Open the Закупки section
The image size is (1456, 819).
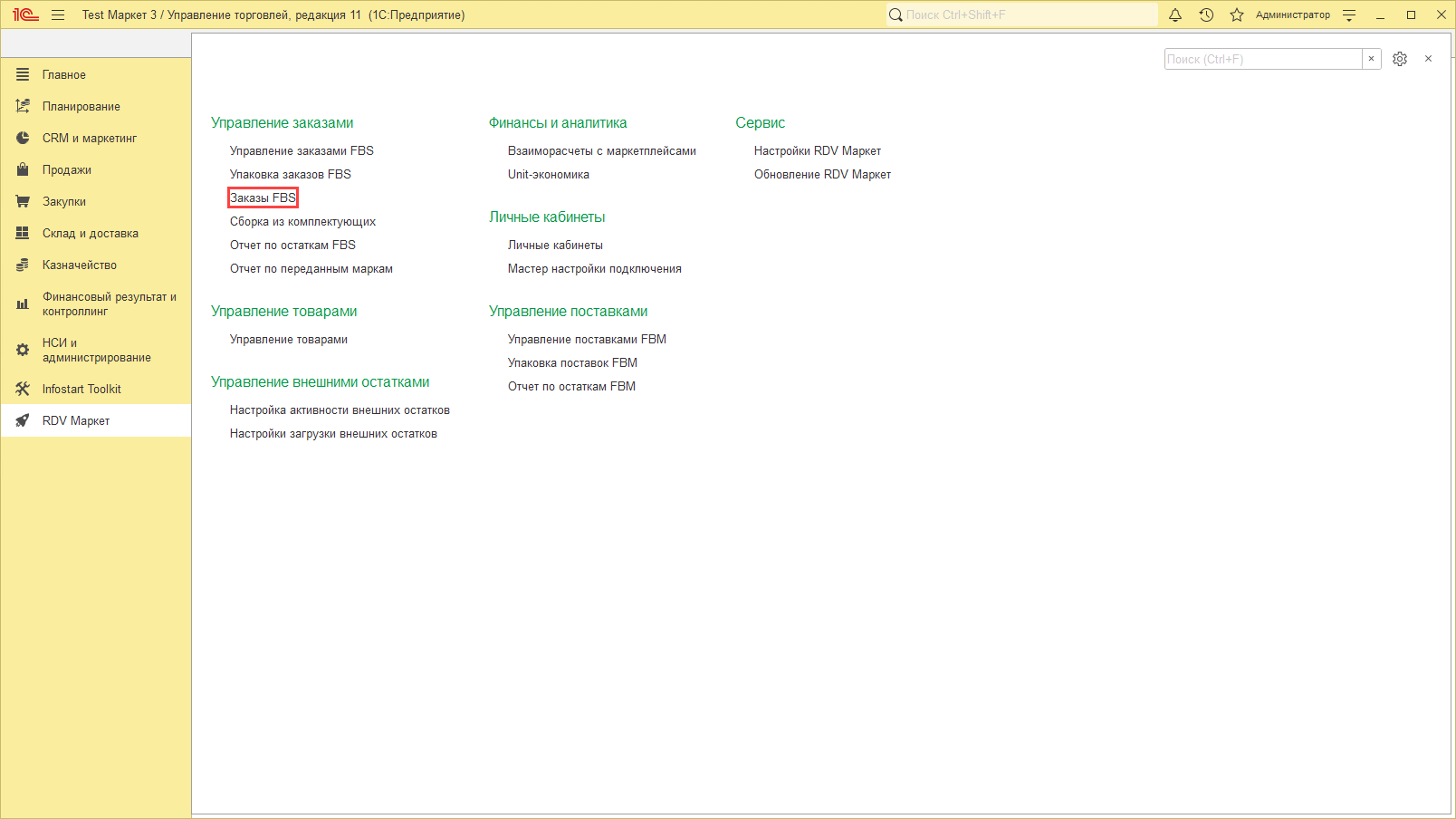point(96,201)
